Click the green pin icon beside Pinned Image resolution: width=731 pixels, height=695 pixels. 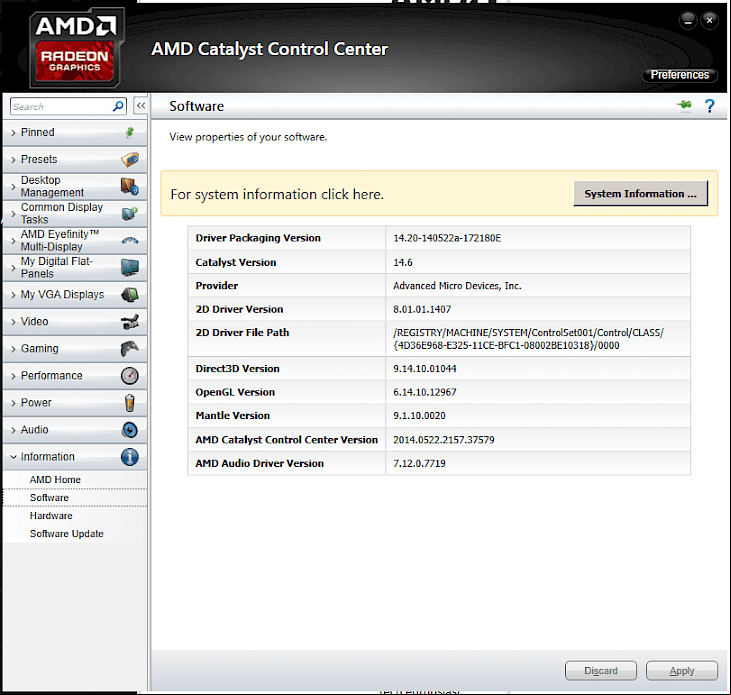coord(130,132)
